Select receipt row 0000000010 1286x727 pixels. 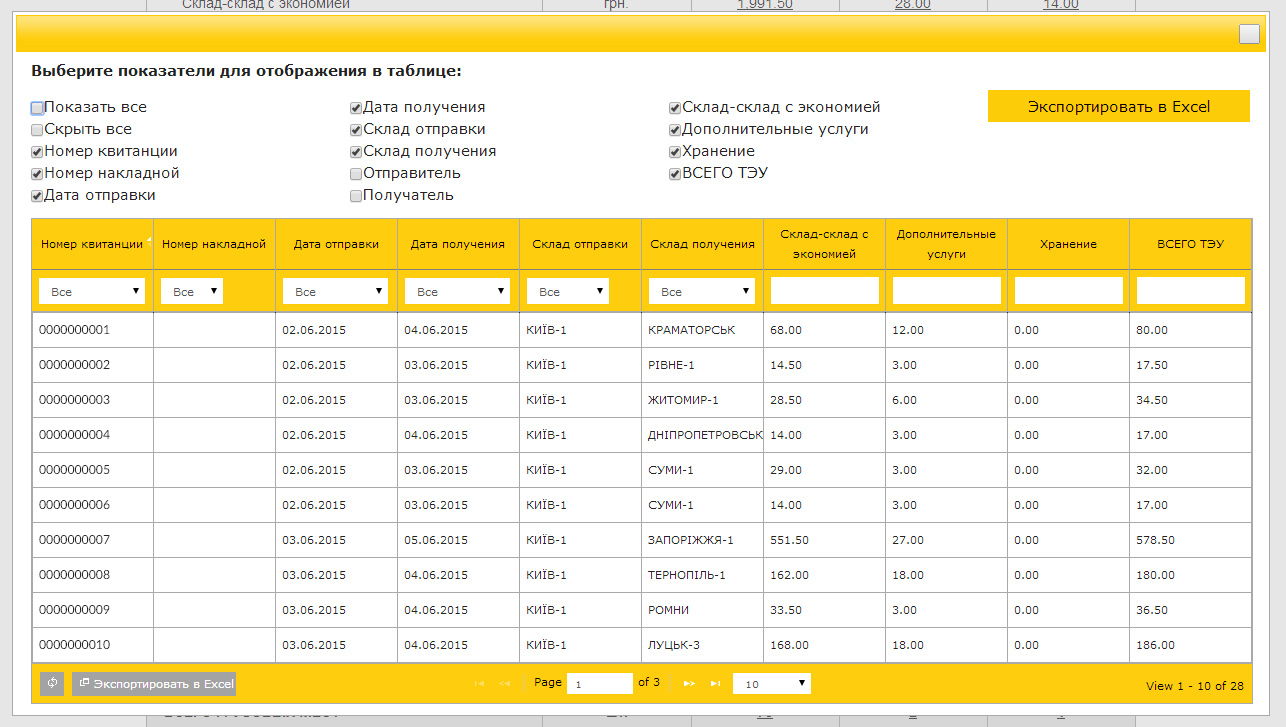(x=642, y=645)
